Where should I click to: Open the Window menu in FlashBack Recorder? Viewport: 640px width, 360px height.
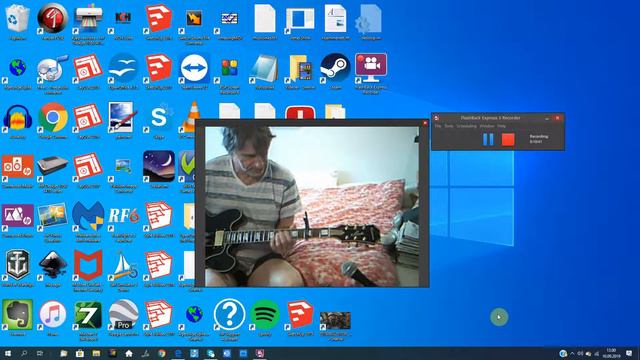(487, 126)
